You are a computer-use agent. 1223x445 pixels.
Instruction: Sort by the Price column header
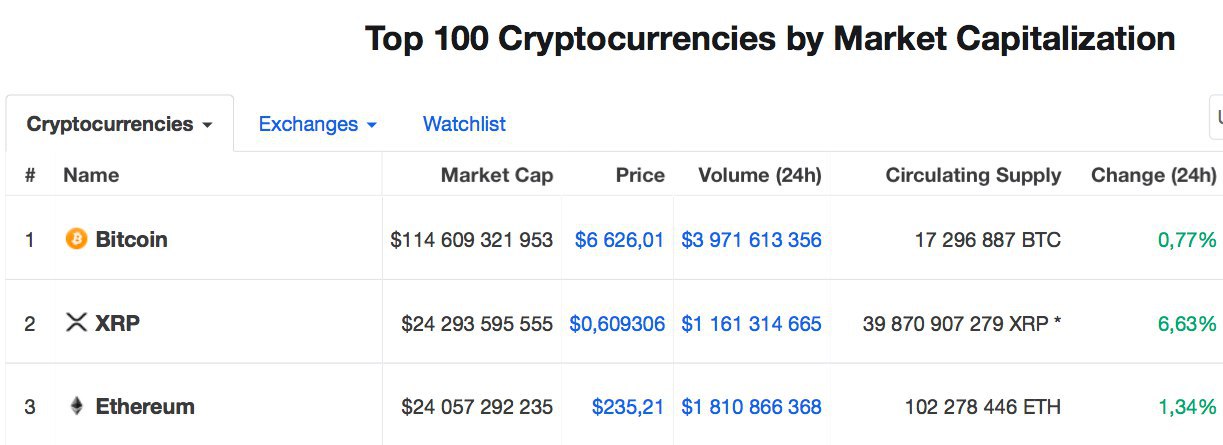coord(640,175)
